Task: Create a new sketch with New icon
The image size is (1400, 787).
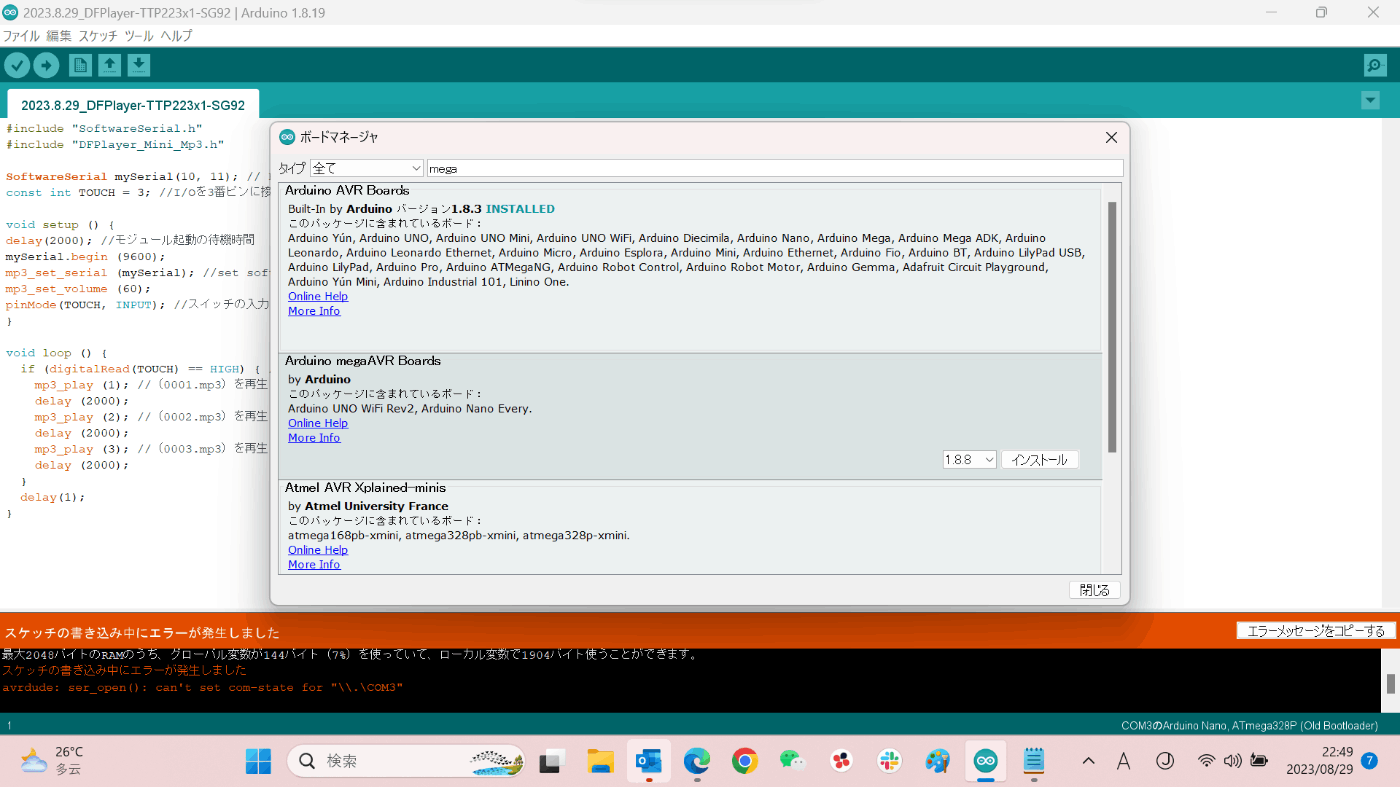Action: (x=80, y=65)
